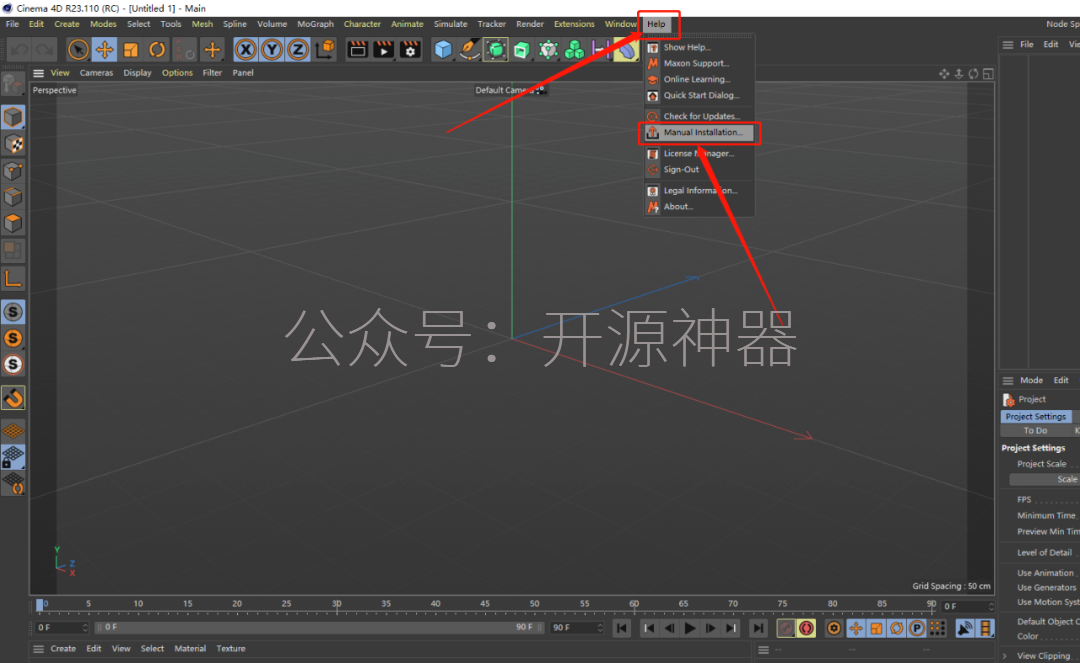
Task: Select Show Help menu entry
Action: pos(699,48)
